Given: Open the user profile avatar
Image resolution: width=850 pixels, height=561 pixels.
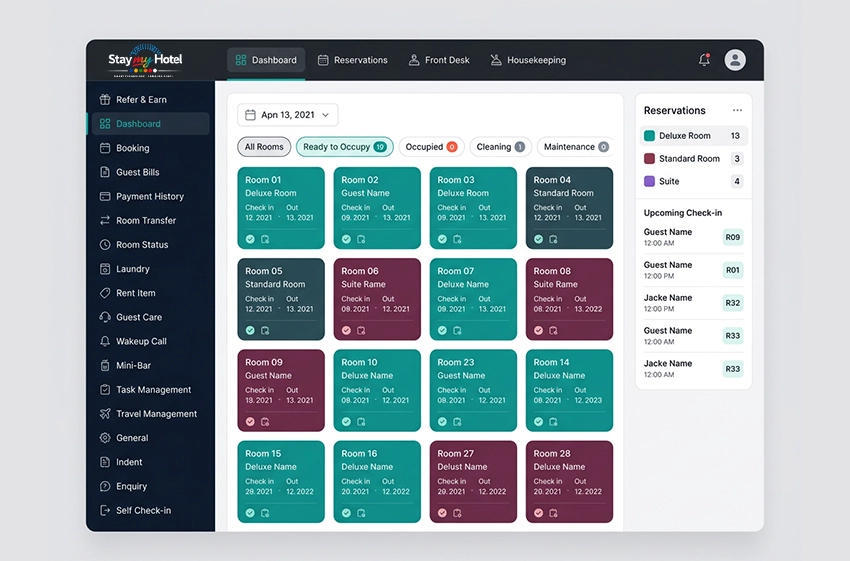Looking at the screenshot, I should click(x=735, y=60).
